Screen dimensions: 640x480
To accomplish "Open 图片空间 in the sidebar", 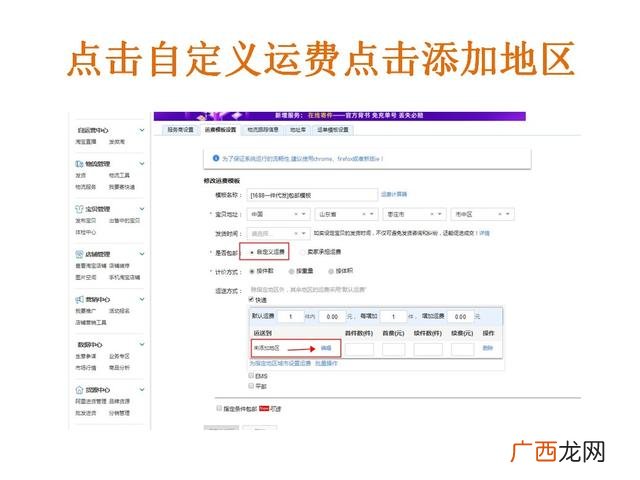I will click(x=85, y=278).
